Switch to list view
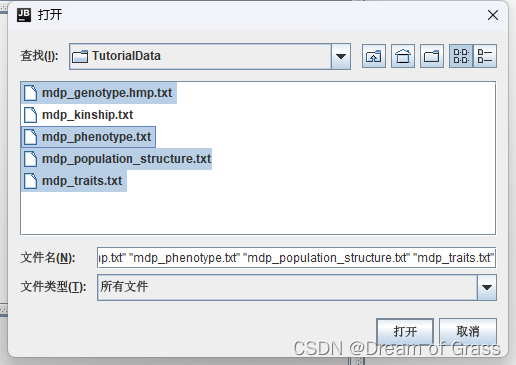 (x=461, y=56)
